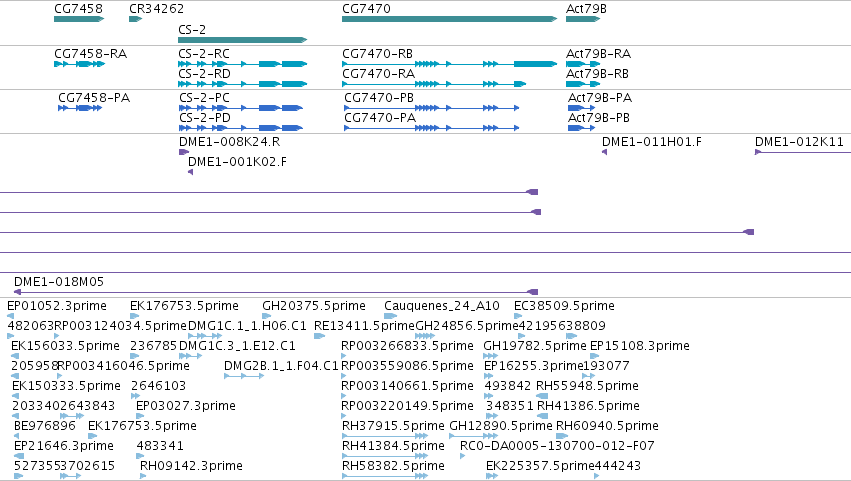Viewport: 851px width, 481px height.
Task: Click the Act79B-RA transcript glyph
Action: [x=583, y=64]
